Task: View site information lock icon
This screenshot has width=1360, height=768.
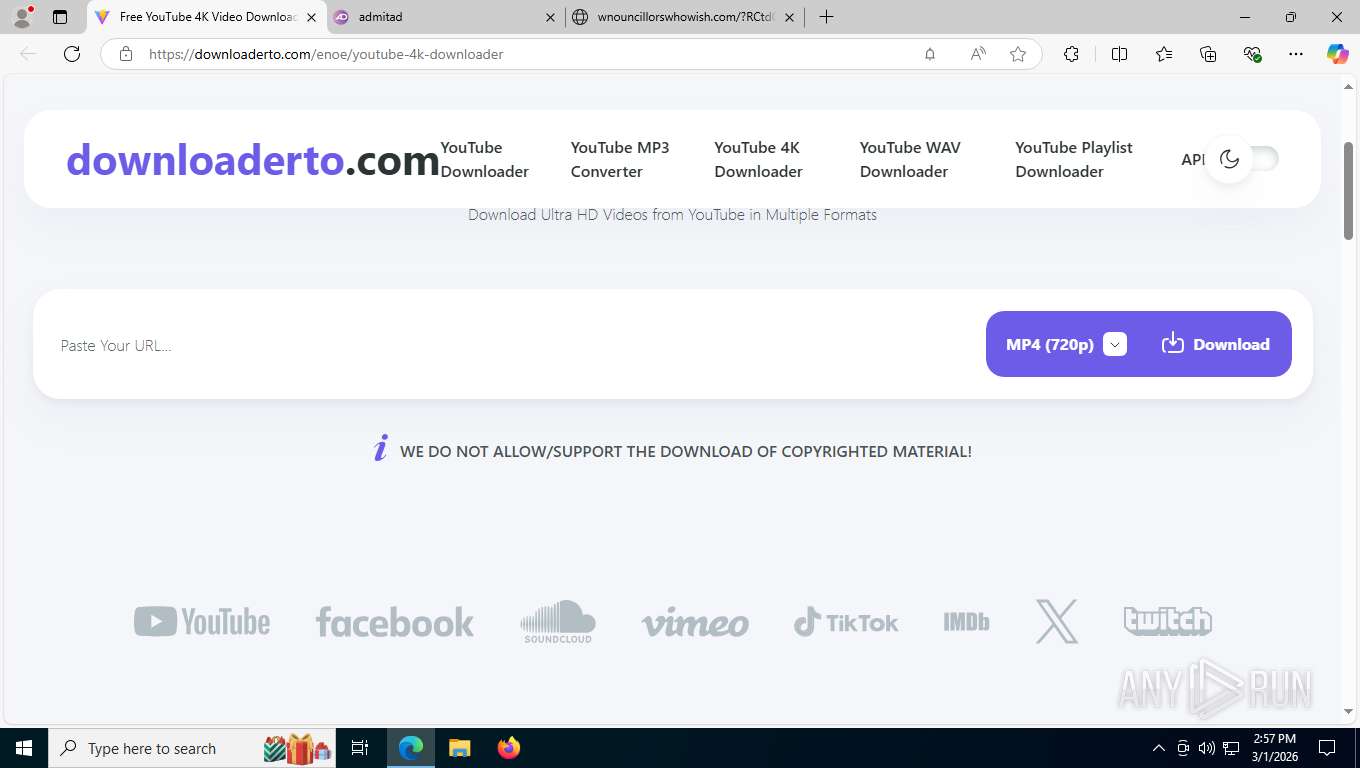Action: [x=126, y=54]
